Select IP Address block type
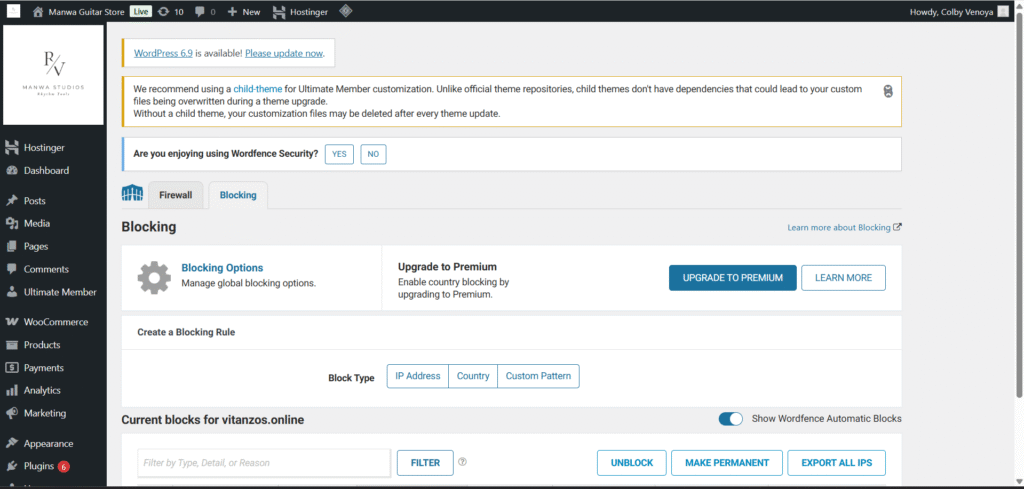1024x489 pixels. tap(418, 377)
